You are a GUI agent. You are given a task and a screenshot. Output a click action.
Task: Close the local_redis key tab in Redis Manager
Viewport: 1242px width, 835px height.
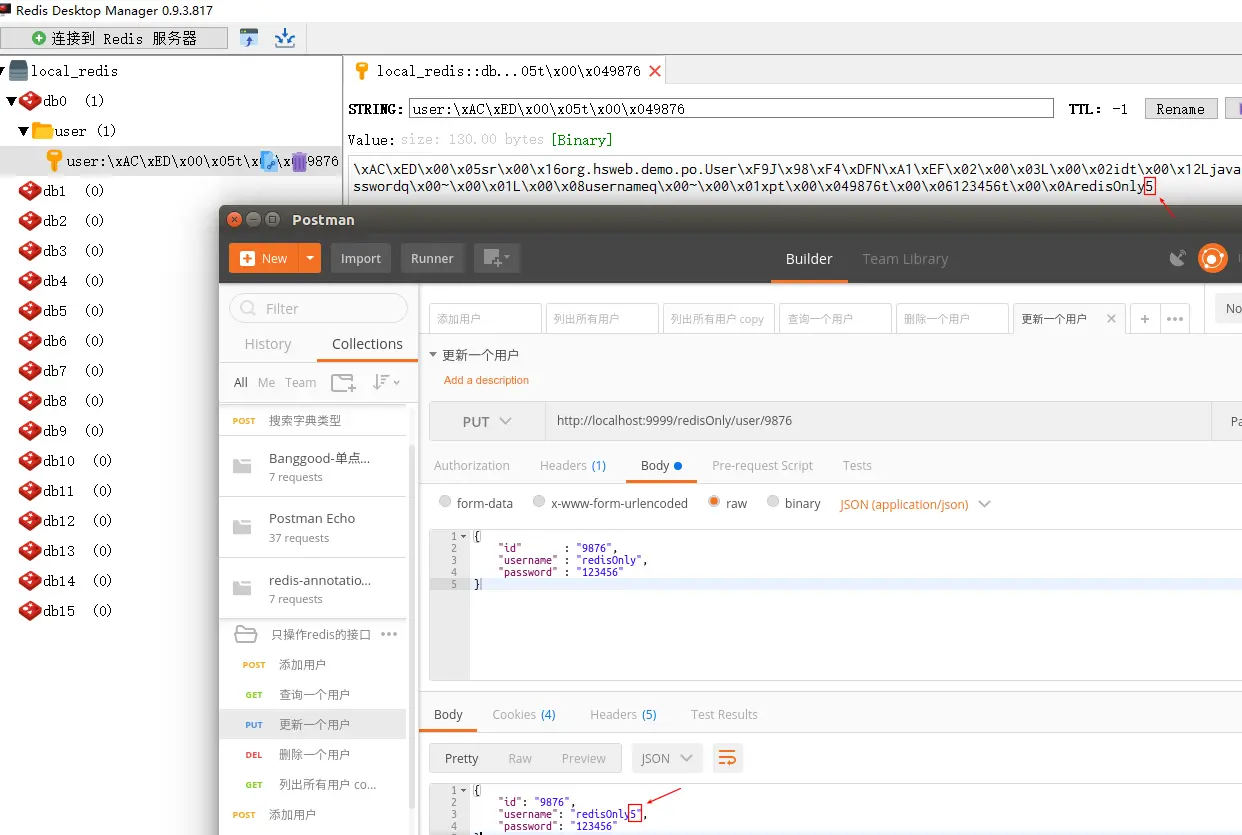(x=655, y=71)
